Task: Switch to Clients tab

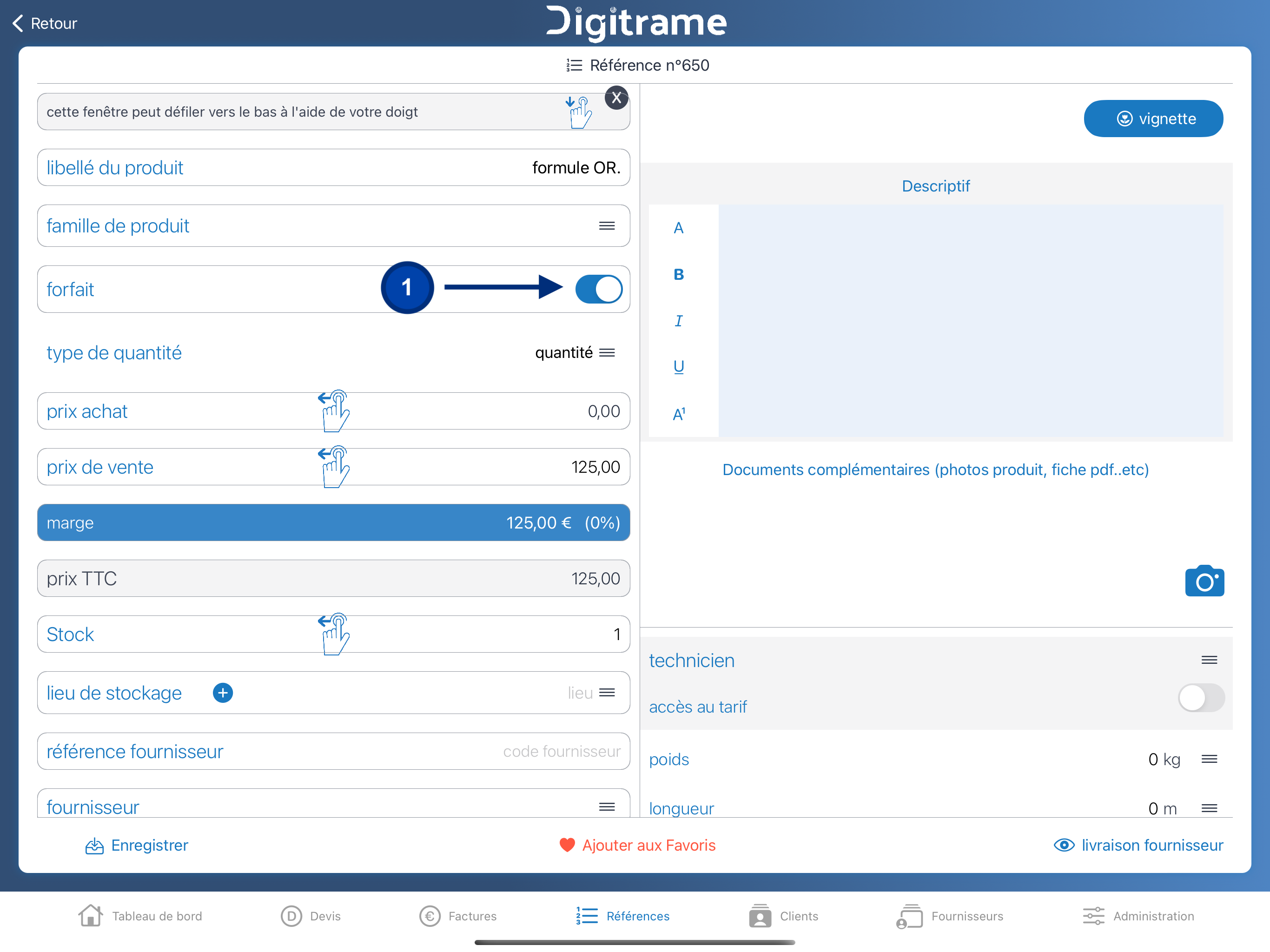Action: click(x=783, y=916)
